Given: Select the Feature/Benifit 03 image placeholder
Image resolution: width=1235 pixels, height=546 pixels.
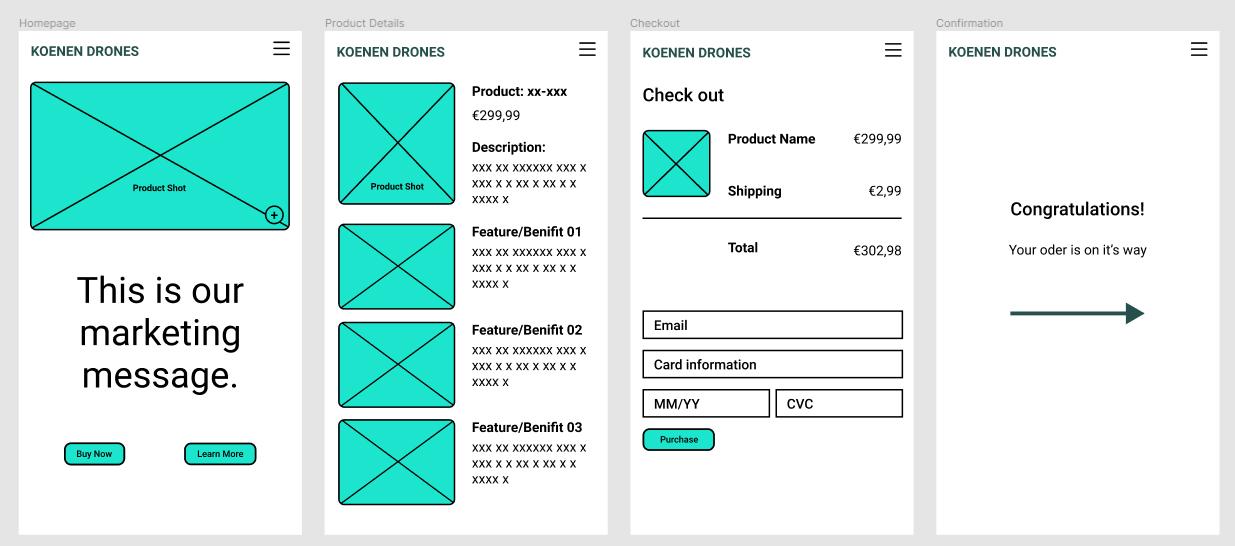Looking at the screenshot, I should tap(398, 461).
